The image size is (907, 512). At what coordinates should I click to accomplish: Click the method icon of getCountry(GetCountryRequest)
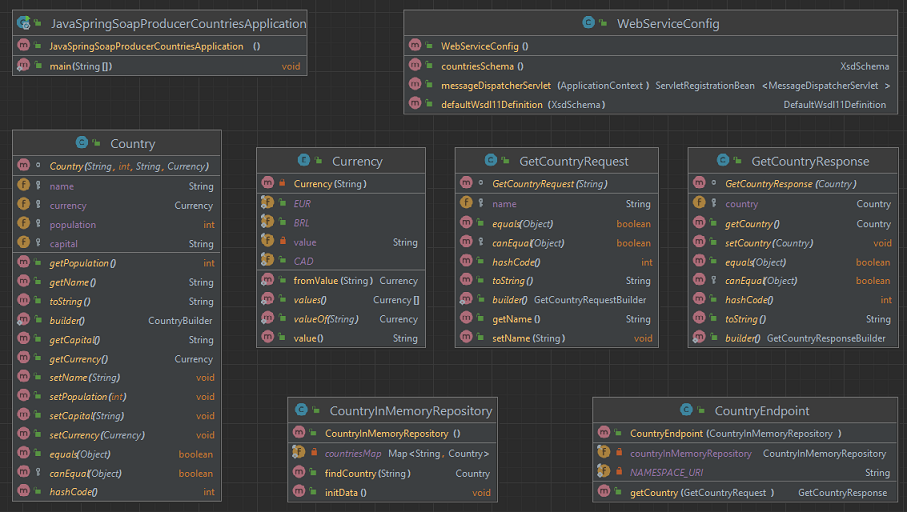pyautogui.click(x=604, y=491)
